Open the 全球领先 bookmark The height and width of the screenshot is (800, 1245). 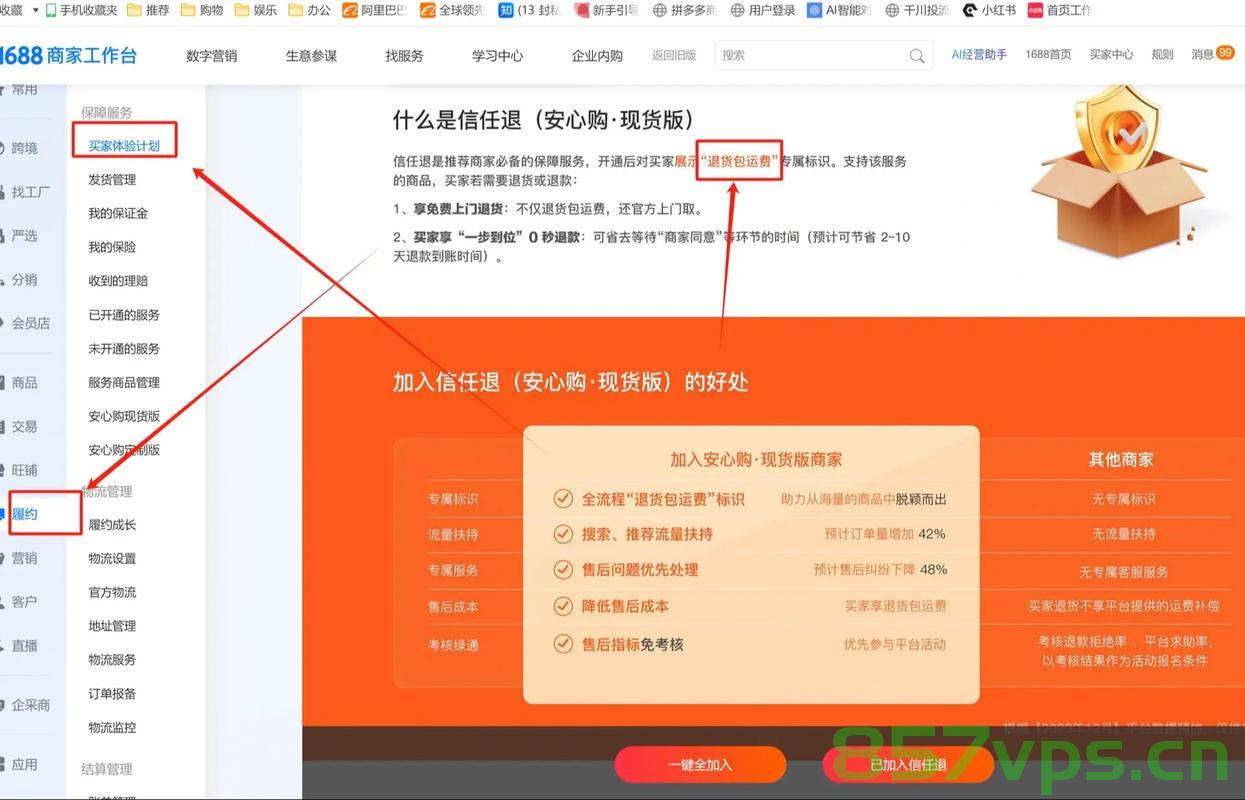[x=452, y=10]
